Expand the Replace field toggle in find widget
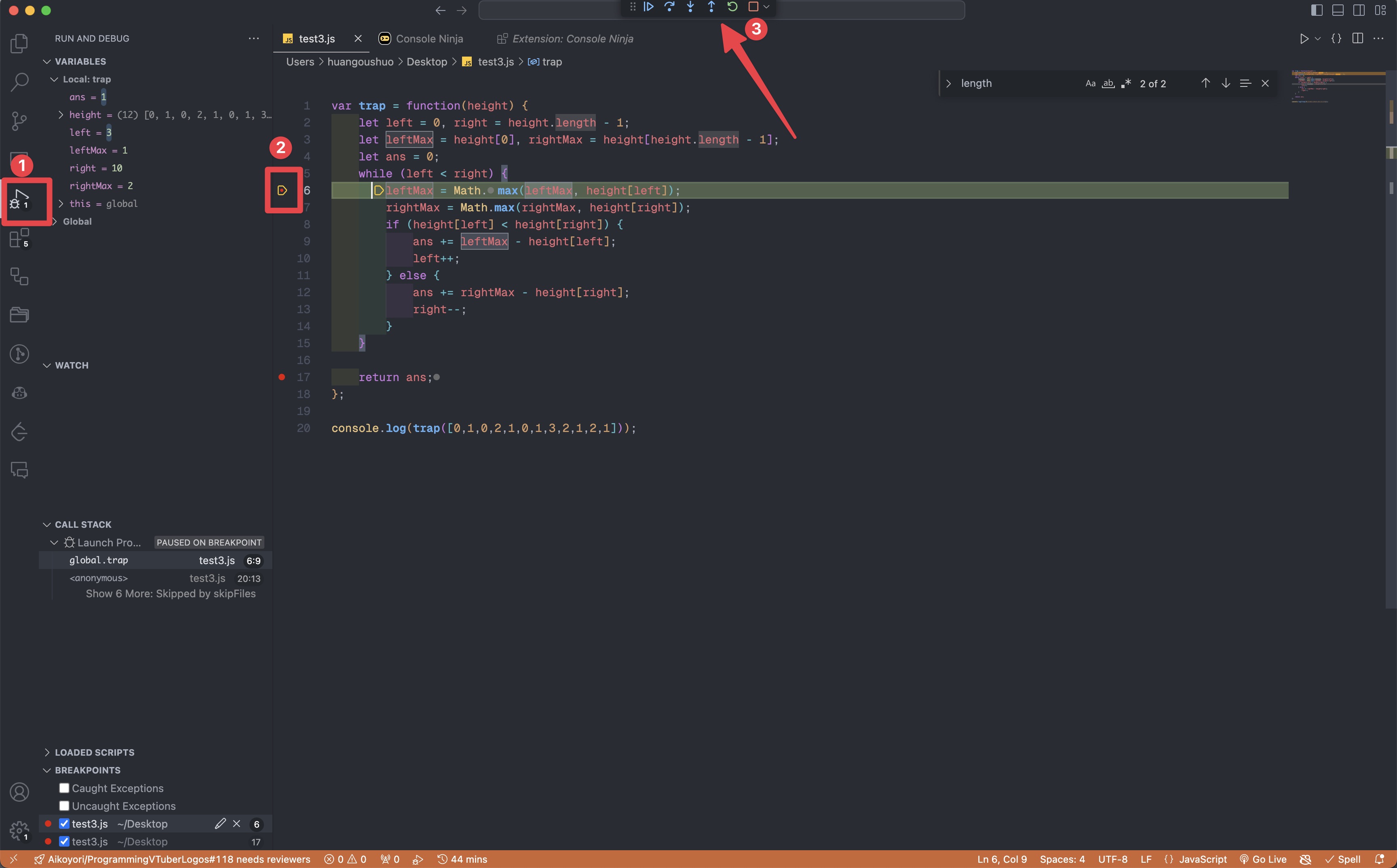The height and width of the screenshot is (868, 1397). tap(949, 83)
